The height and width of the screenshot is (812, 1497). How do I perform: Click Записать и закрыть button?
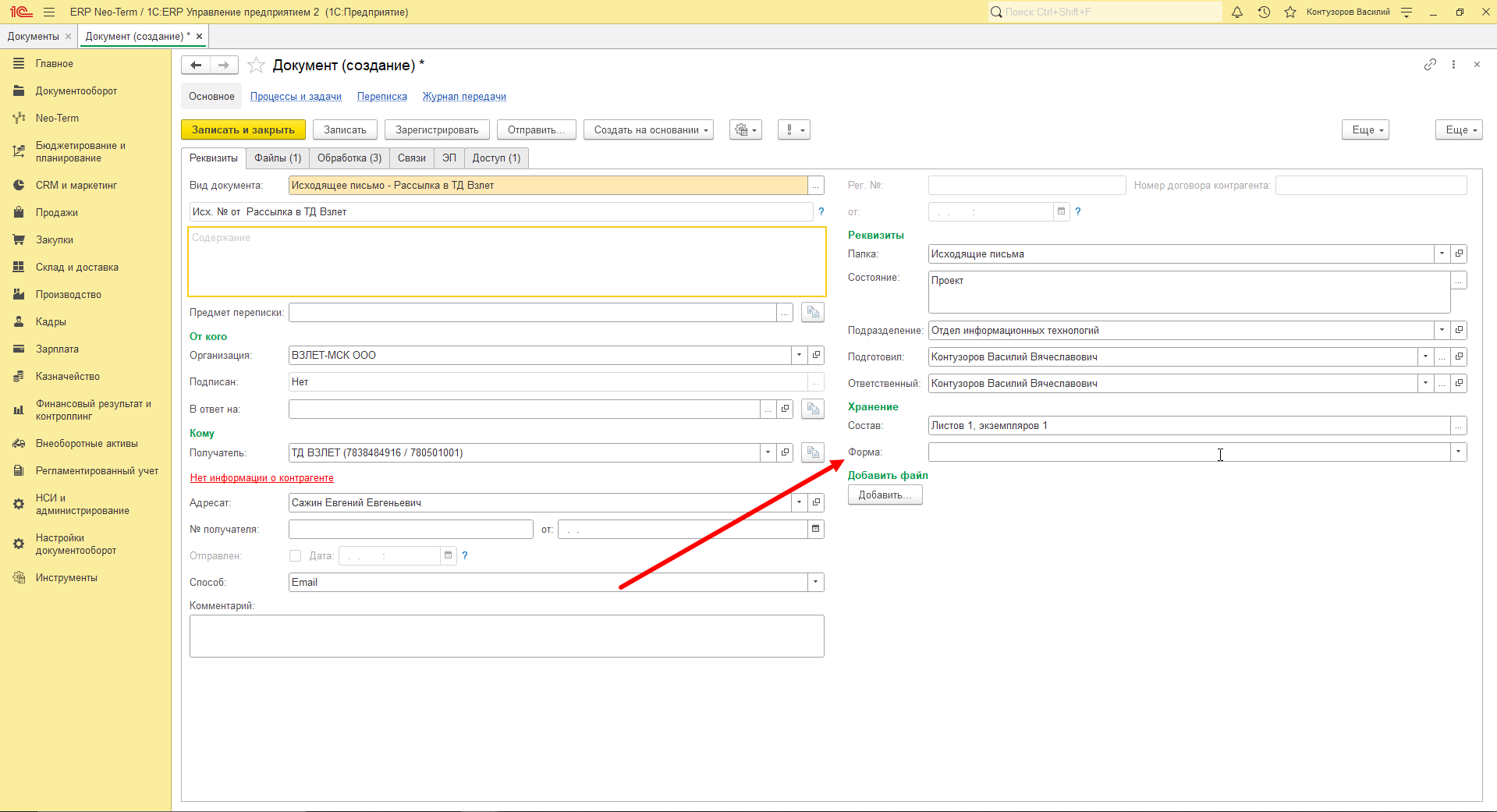(x=243, y=129)
